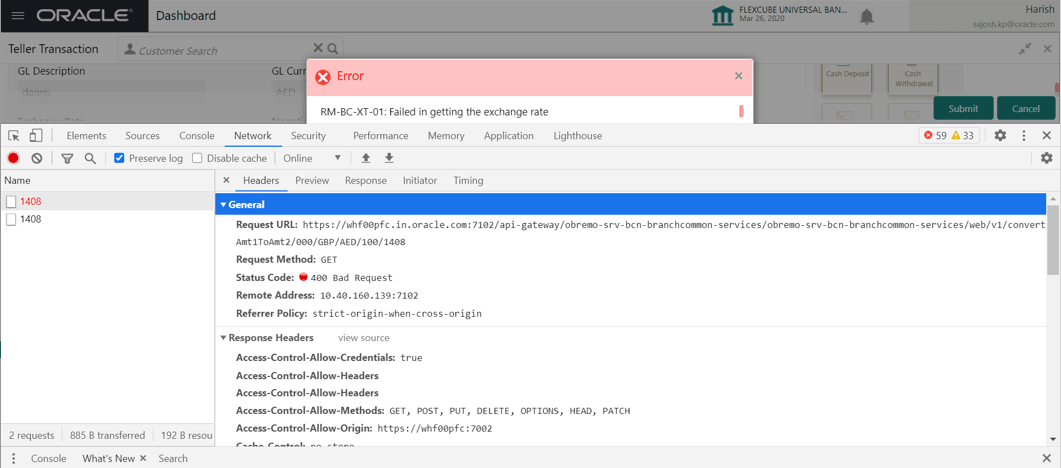The height and width of the screenshot is (468, 1061).
Task: Click the Name column header
Action: [x=107, y=181]
